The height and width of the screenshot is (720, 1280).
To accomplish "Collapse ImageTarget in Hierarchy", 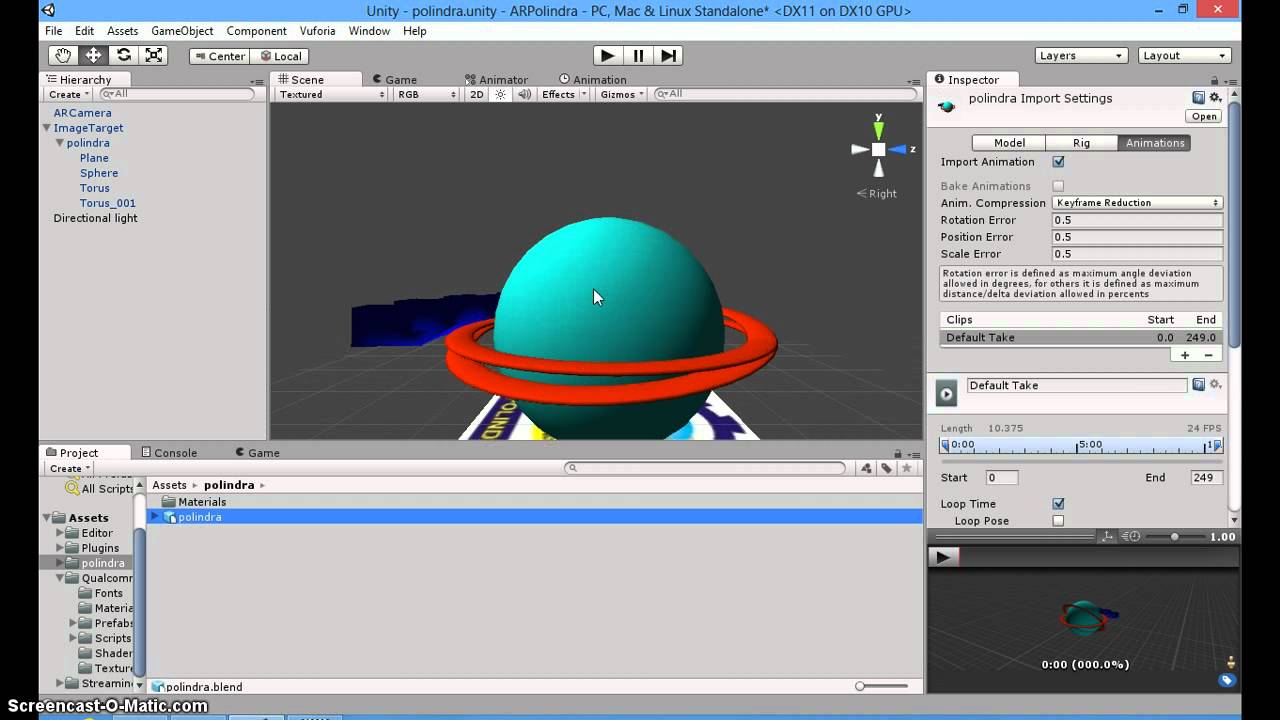I will coord(46,128).
